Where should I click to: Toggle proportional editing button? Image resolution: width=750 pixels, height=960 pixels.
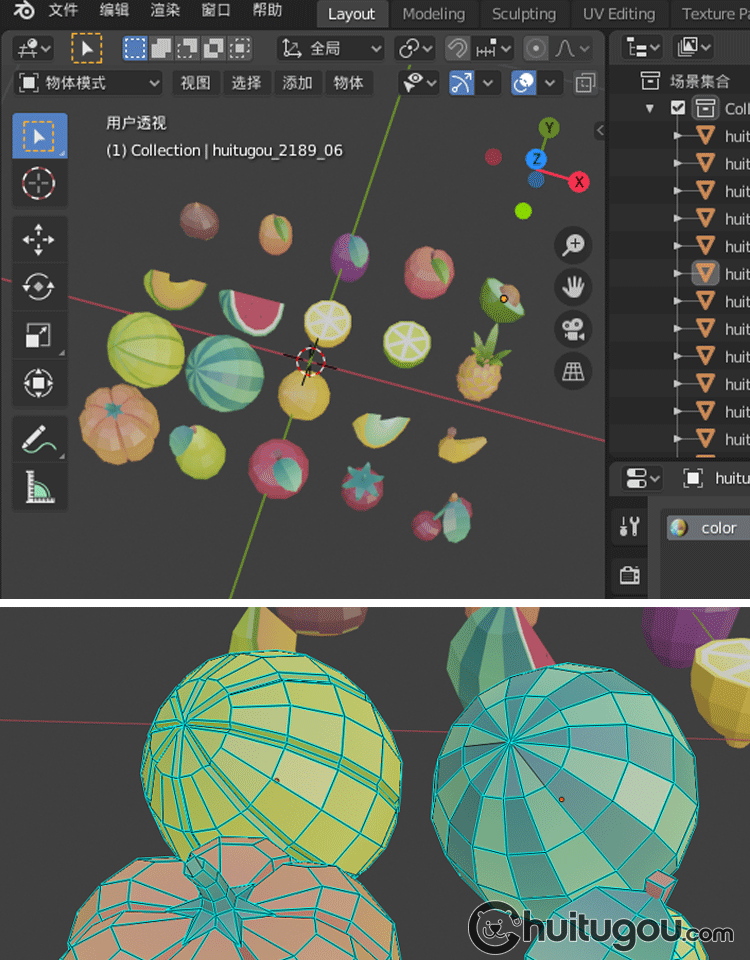(537, 48)
